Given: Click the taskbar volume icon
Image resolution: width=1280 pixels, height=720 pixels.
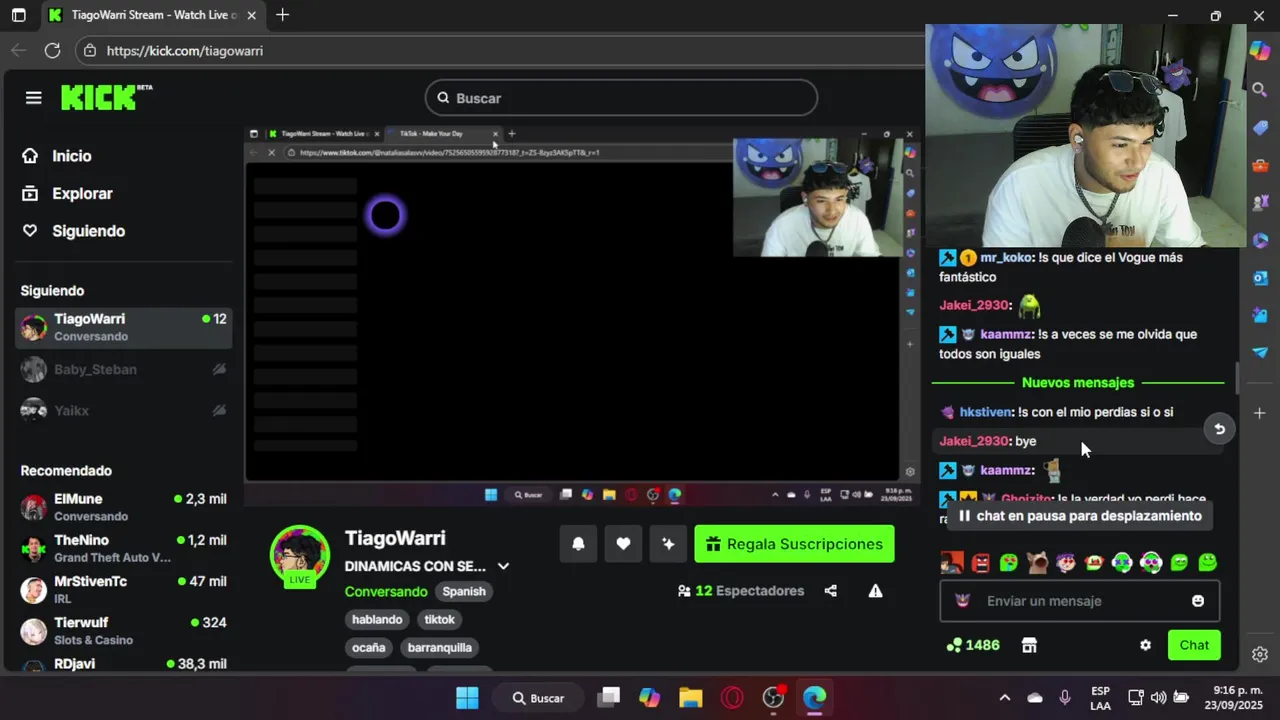Looking at the screenshot, I should point(1158,698).
